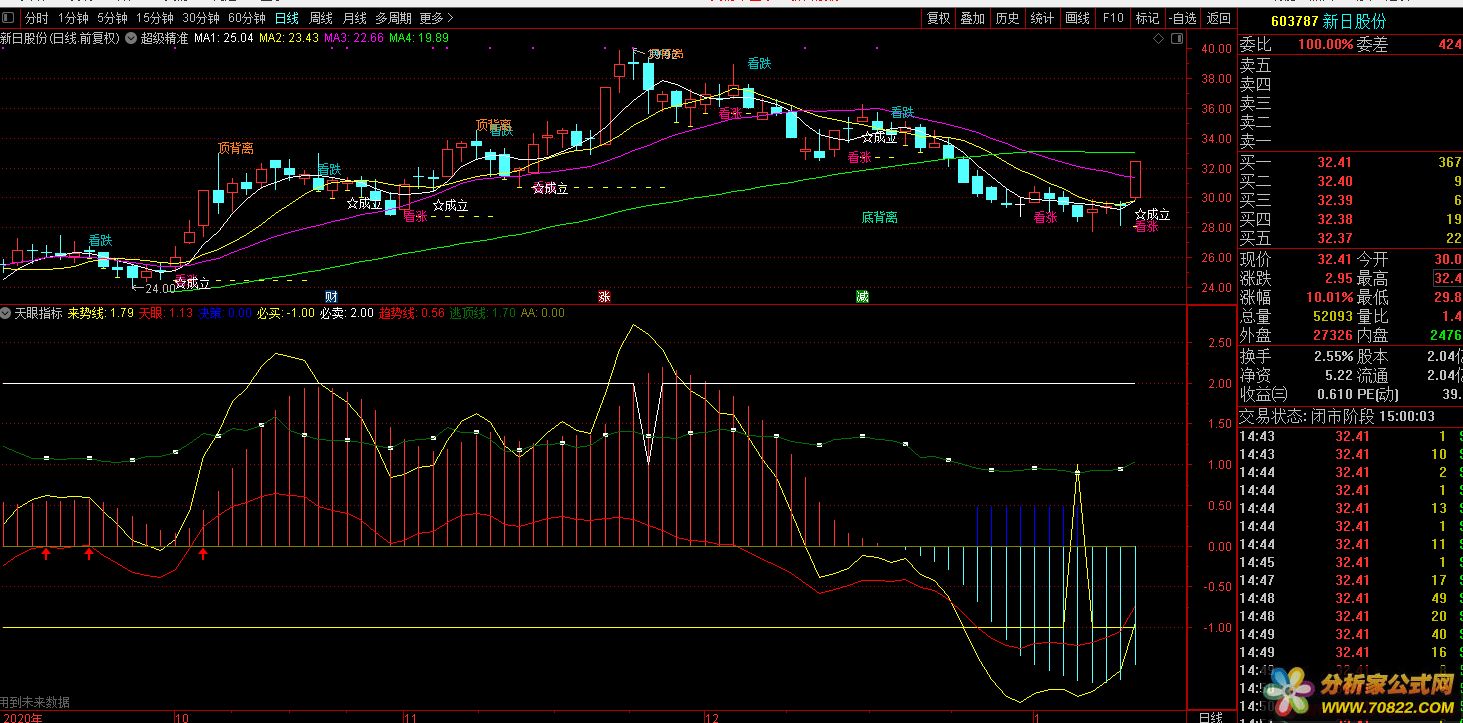Click the 24.00 low price marker
1463x723 pixels.
pyautogui.click(x=160, y=288)
